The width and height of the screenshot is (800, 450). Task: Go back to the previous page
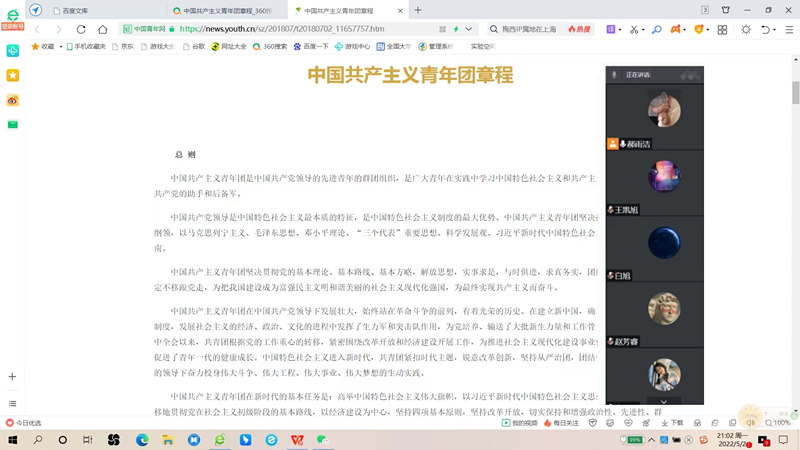coord(37,30)
